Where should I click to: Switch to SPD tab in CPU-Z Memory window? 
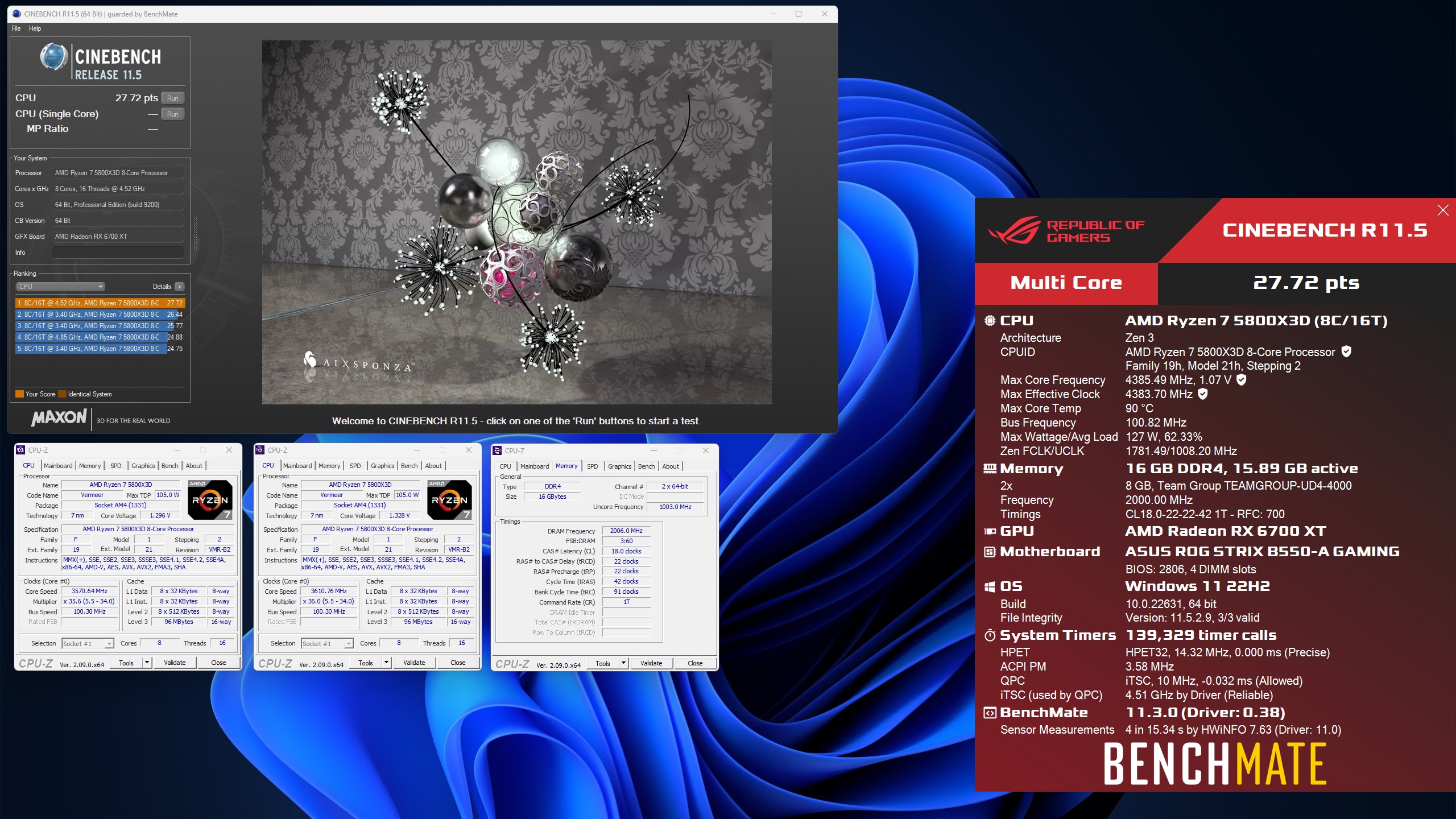pyautogui.click(x=592, y=466)
